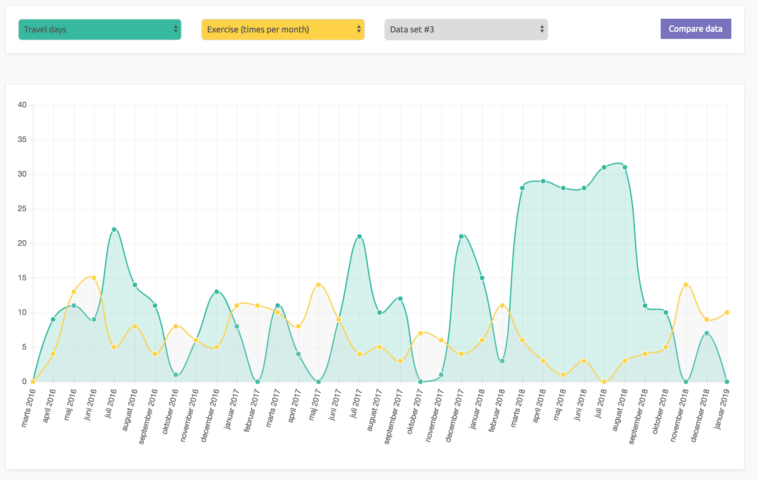The image size is (758, 480).
Task: Open the yellow Exercise (times per month) dropdown
Action: 282,29
